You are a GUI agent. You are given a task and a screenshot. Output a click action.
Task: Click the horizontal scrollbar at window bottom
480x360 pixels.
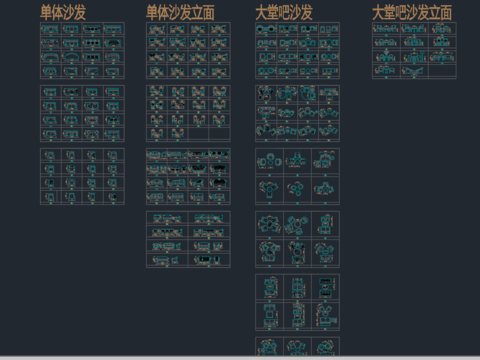[240, 358]
